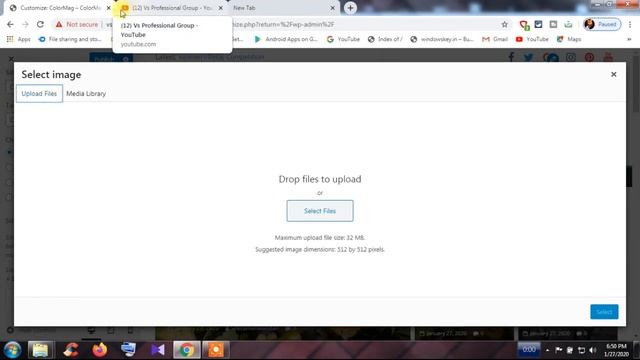
Task: Open the Customize: ColorMag browser tab
Action: [x=60, y=8]
